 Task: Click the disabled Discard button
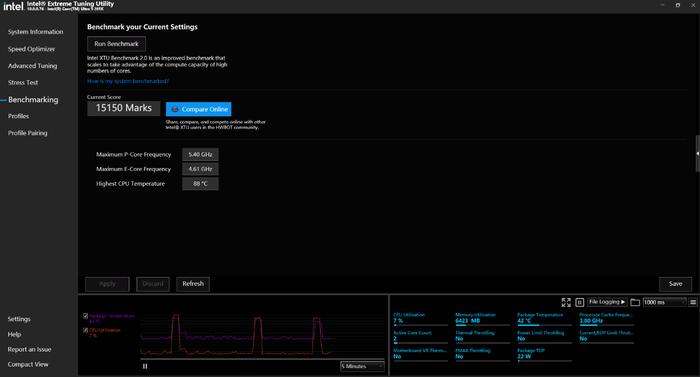[153, 284]
